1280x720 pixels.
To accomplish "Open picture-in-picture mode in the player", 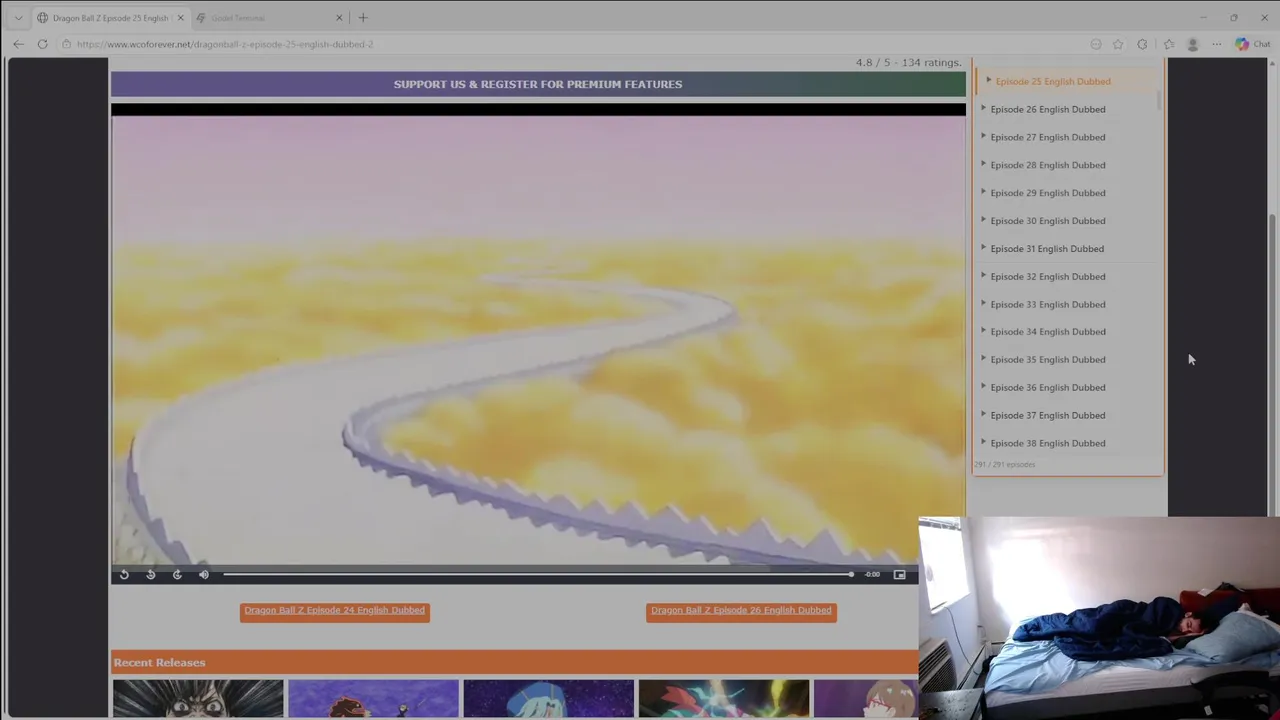I will [x=899, y=574].
